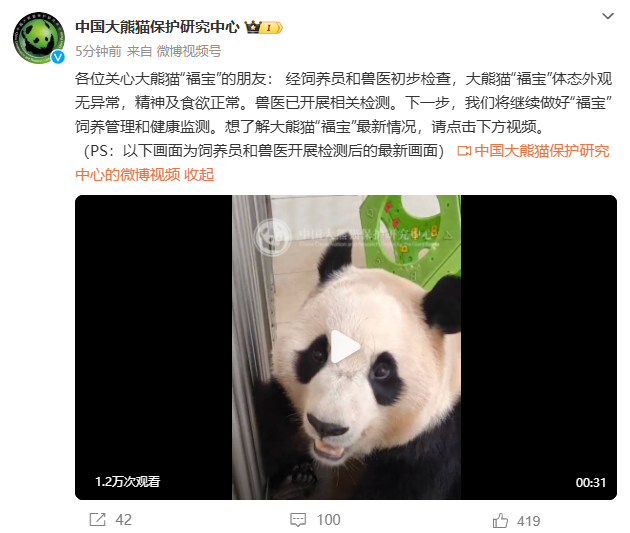The width and height of the screenshot is (630, 533).
Task: Open the 微博视频号 source link
Action: coord(188,51)
